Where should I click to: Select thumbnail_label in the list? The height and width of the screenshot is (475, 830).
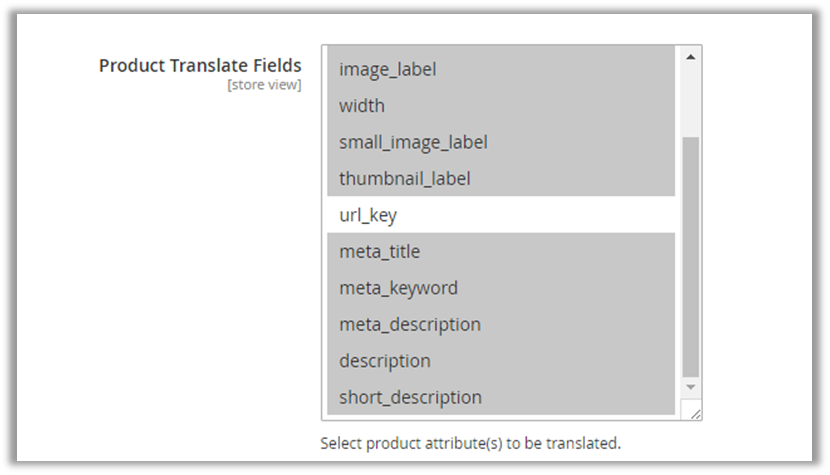point(404,179)
